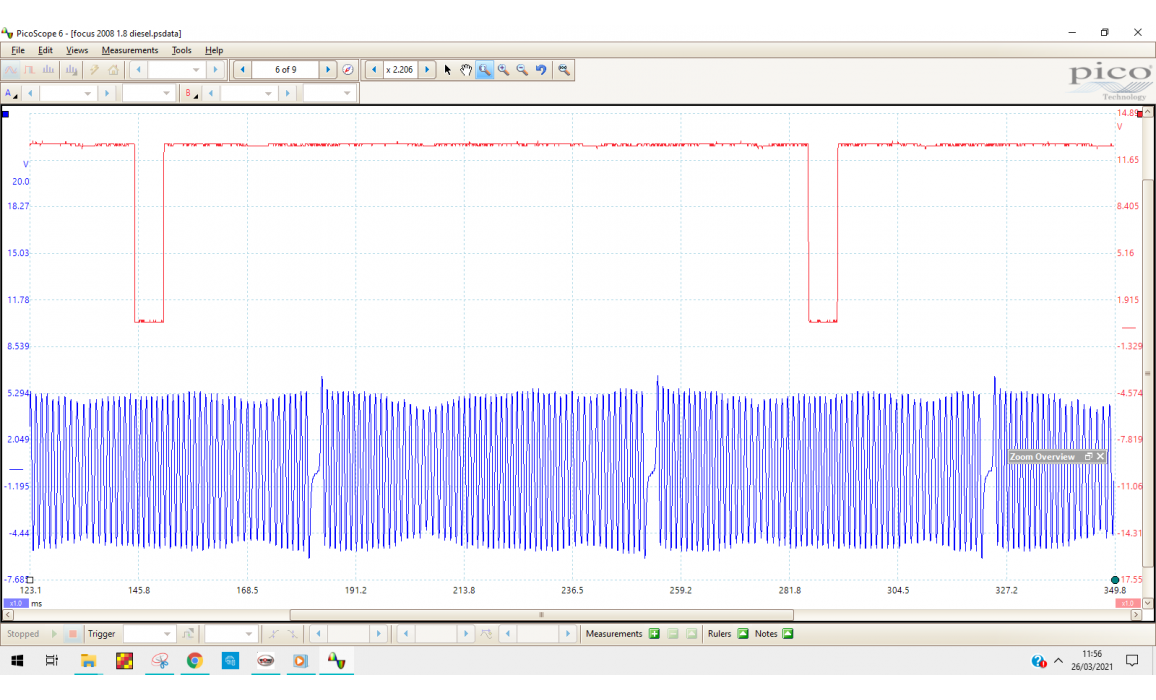Activate the window-select zoom tool
The image size is (1156, 700).
click(x=485, y=70)
